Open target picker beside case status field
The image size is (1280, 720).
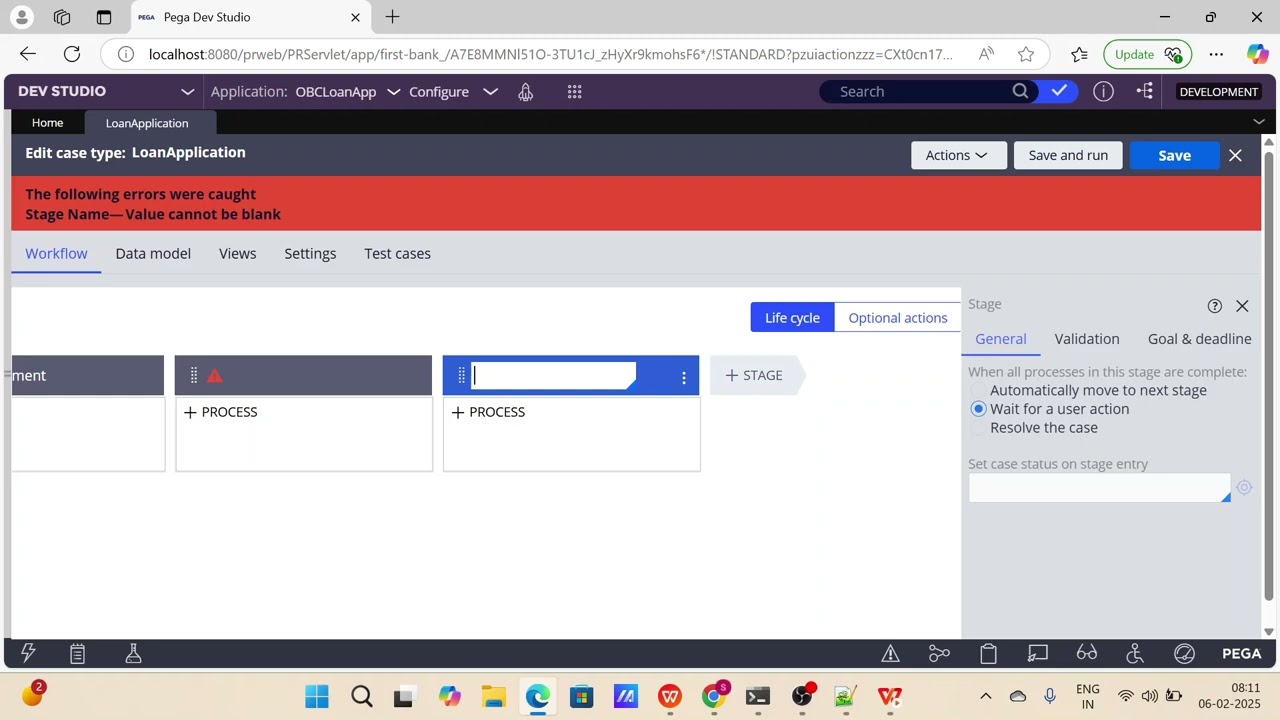(1244, 488)
